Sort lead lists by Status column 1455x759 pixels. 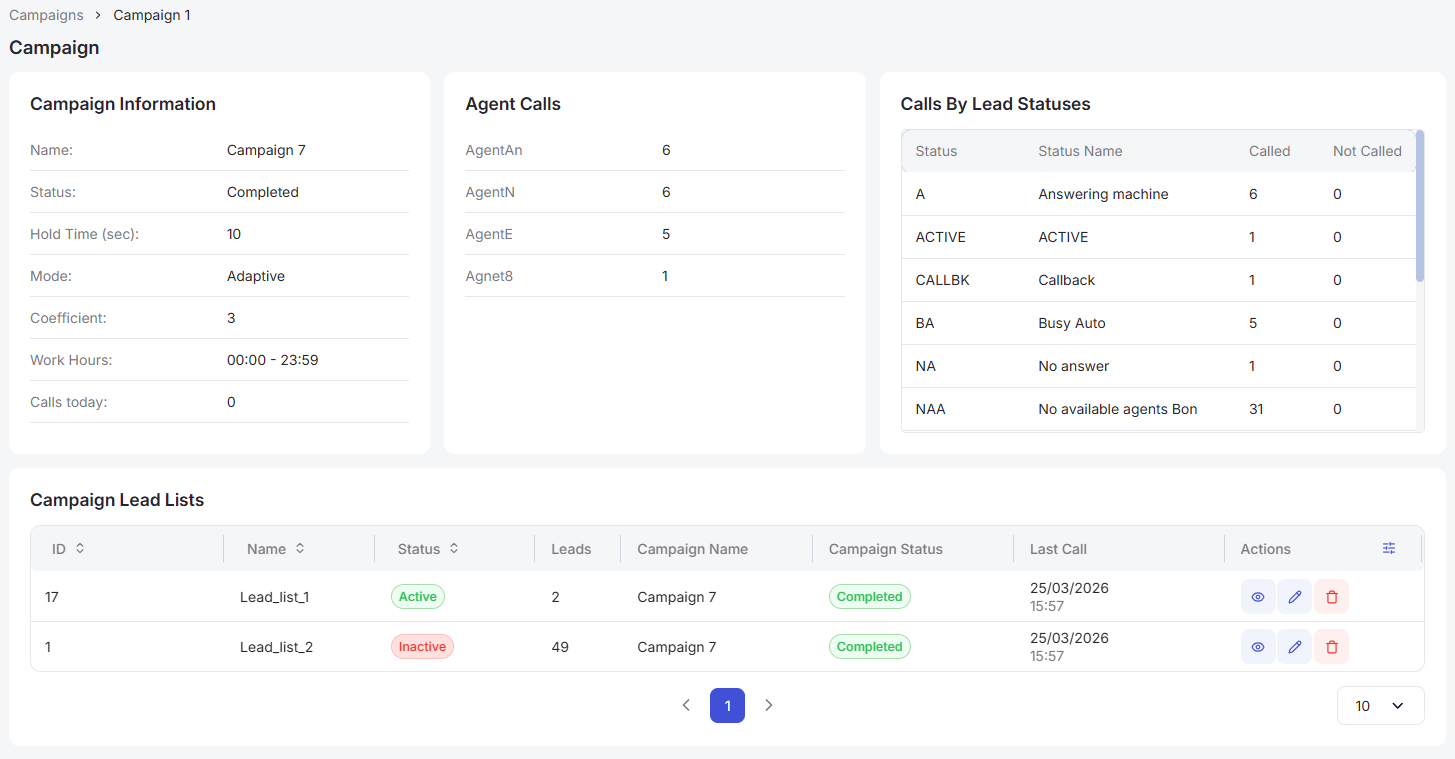pyautogui.click(x=454, y=548)
